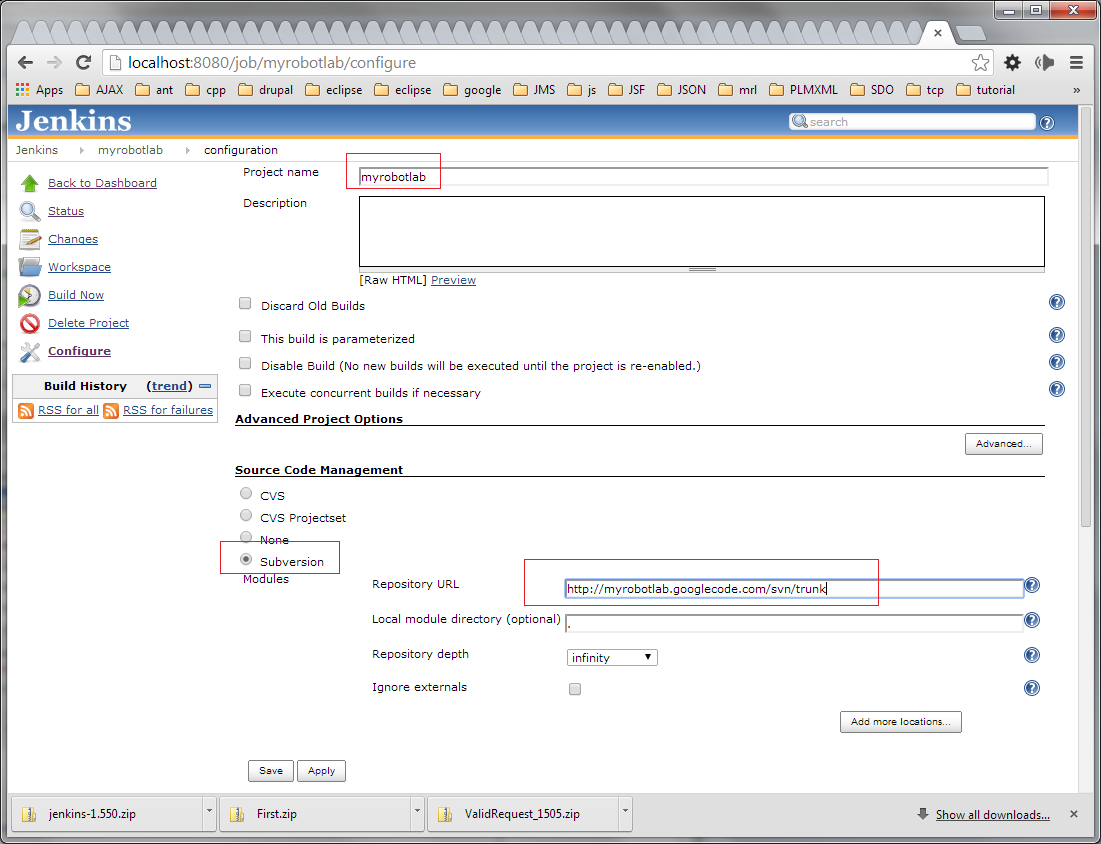
Task: Click the Status magnifier icon
Action: (29, 211)
